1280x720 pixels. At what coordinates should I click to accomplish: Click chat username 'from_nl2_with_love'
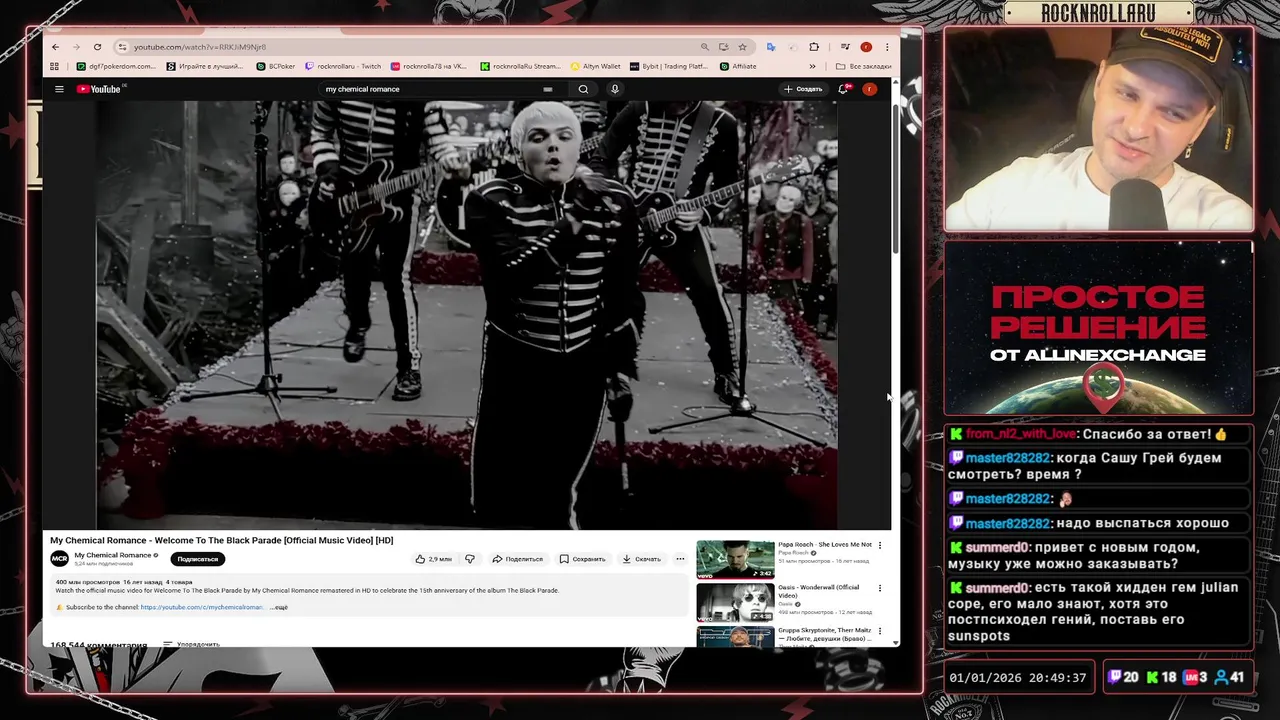[1021, 434]
